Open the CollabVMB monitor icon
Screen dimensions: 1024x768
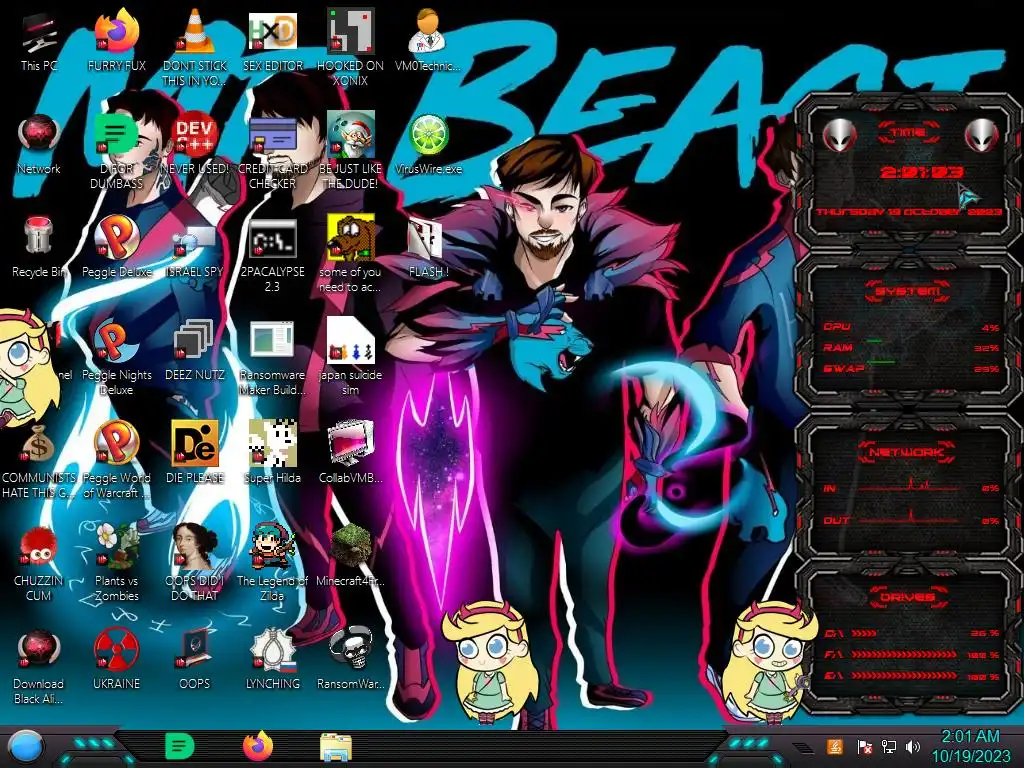pos(350,452)
